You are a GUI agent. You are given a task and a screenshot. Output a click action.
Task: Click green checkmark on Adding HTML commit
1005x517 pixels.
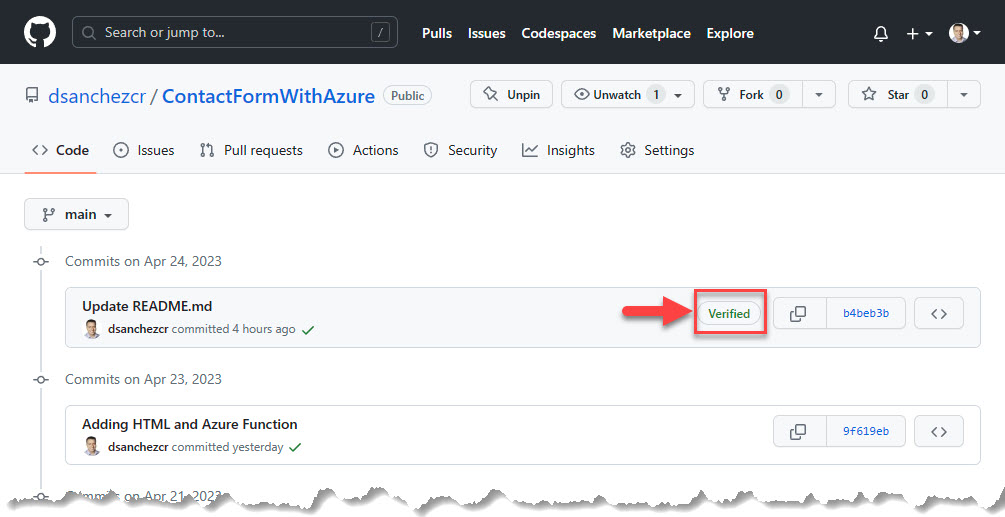click(295, 448)
